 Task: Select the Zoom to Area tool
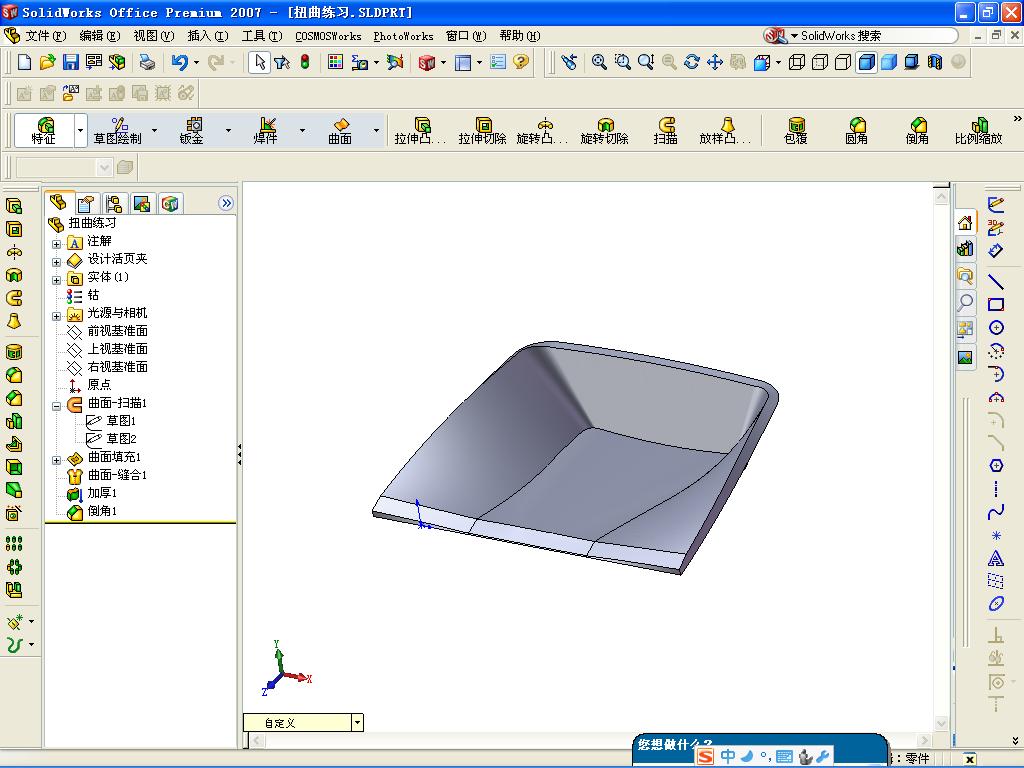622,62
